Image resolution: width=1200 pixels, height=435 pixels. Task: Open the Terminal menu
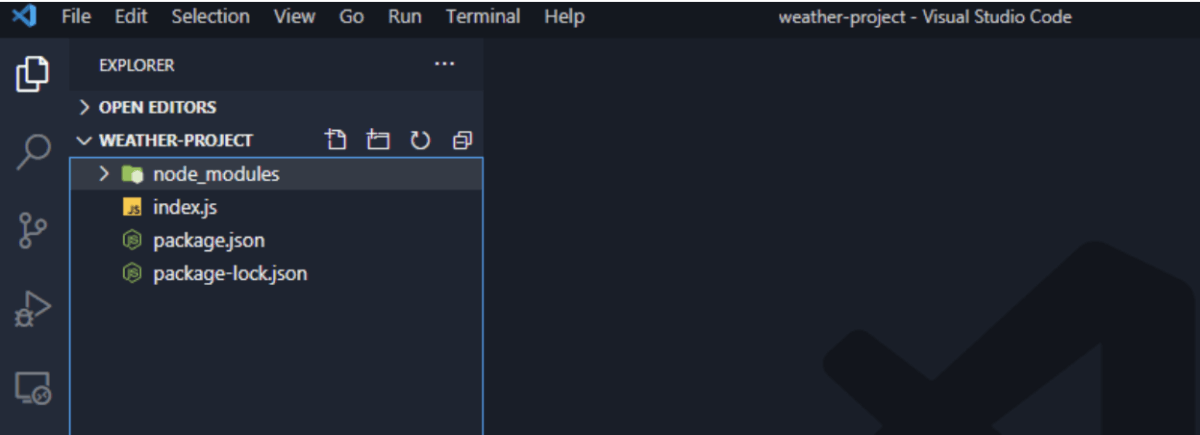483,16
